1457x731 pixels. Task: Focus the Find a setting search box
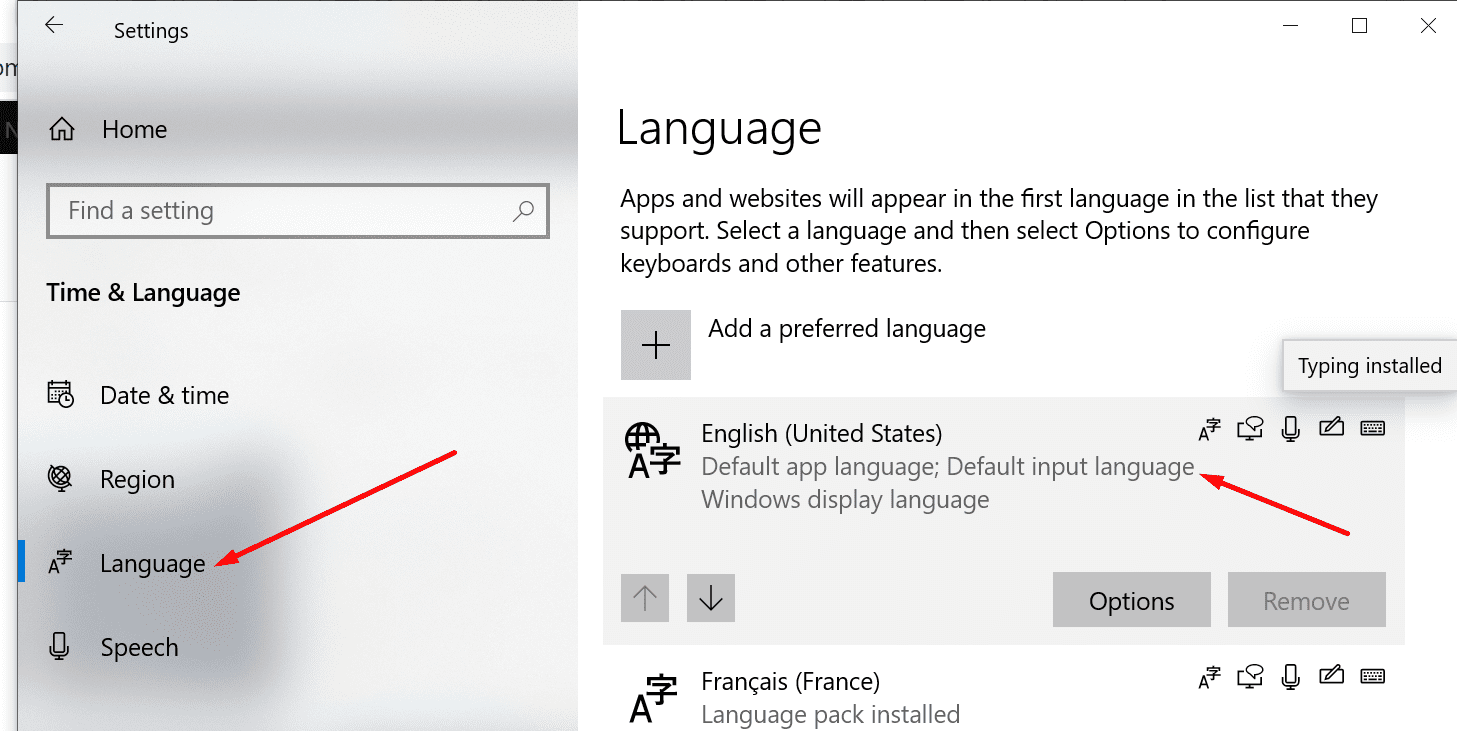pyautogui.click(x=298, y=211)
